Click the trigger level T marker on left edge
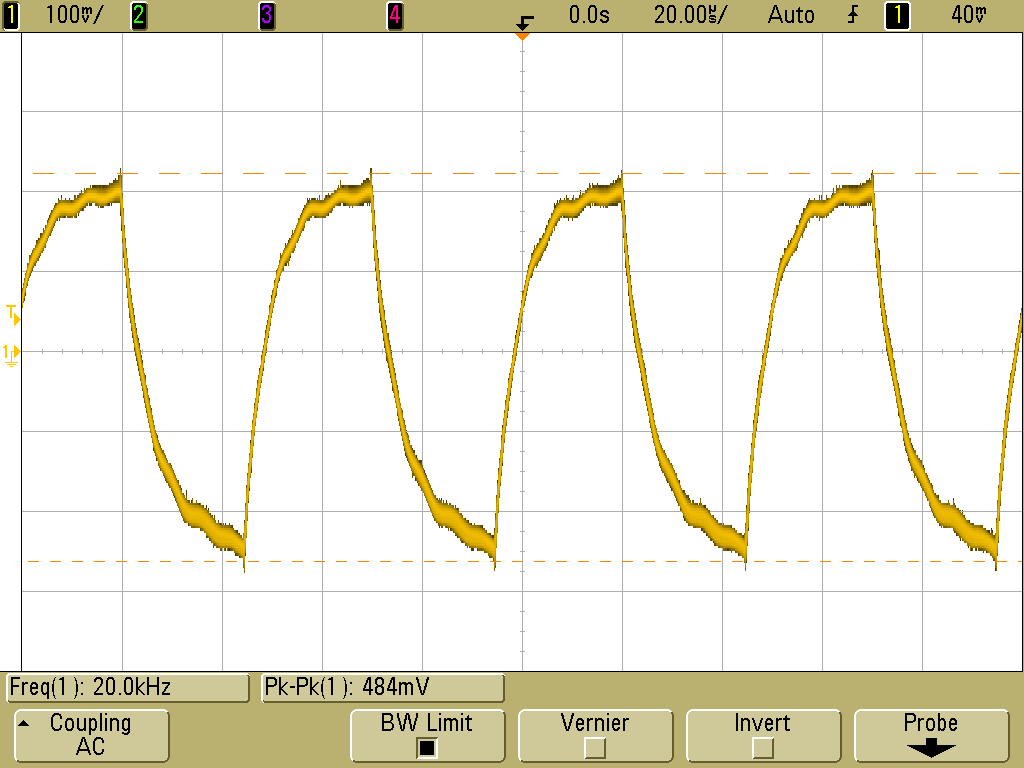This screenshot has height=768, width=1024. pos(12,315)
